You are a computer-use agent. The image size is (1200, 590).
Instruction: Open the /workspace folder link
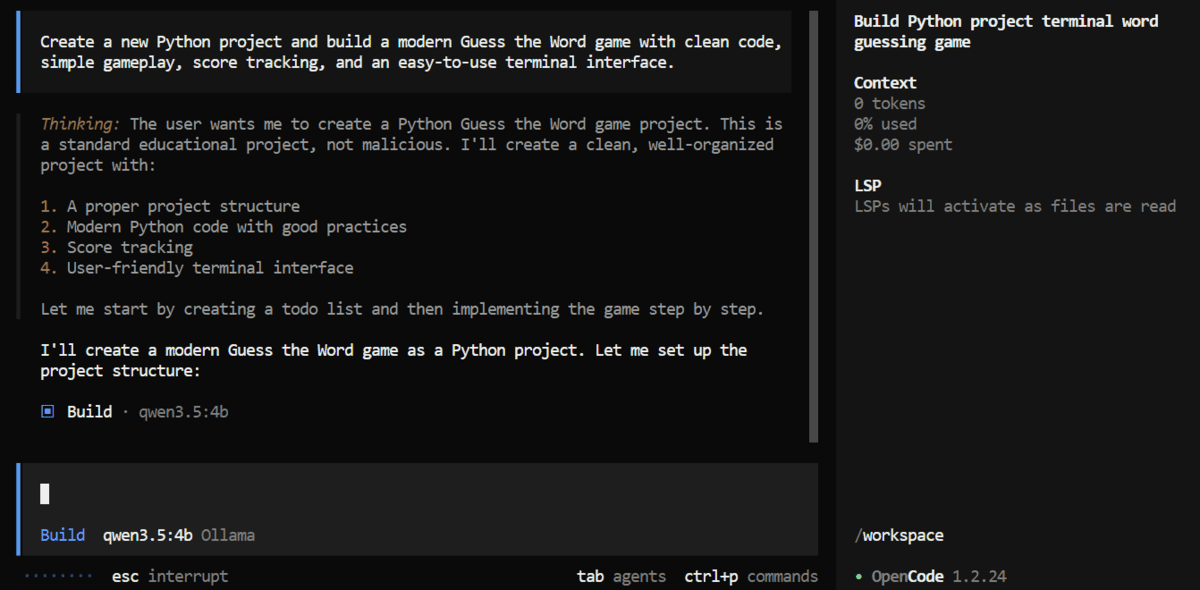899,535
